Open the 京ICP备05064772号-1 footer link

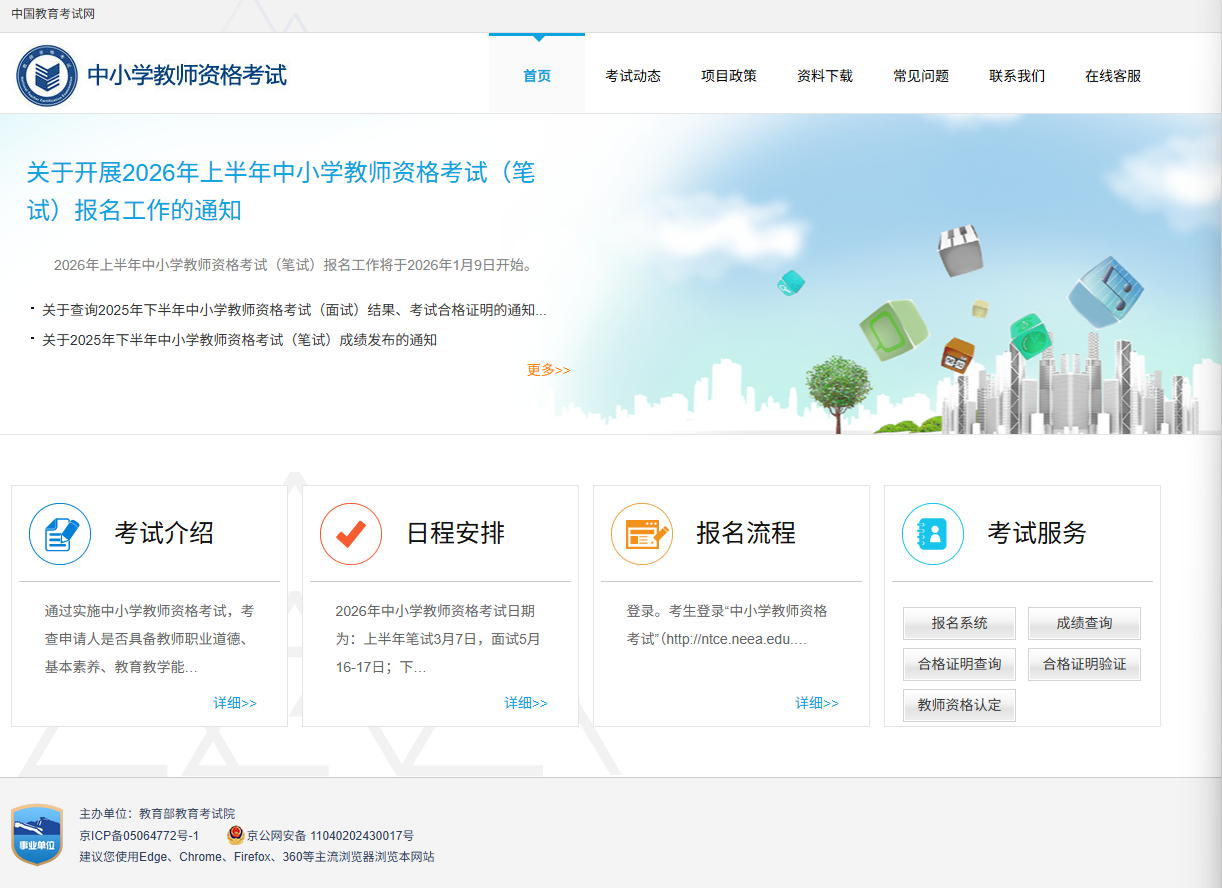[139, 835]
